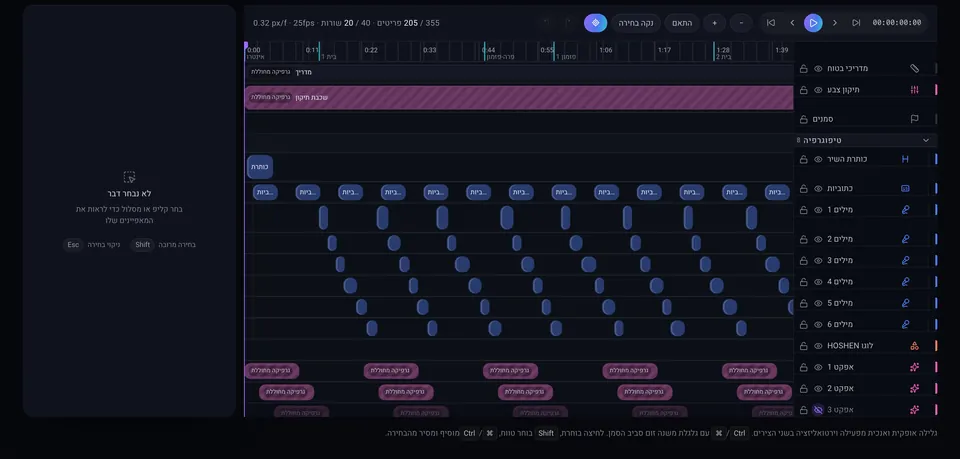Lock the כותרת השיר track
Viewport: 960px width, 459px height.
803,159
